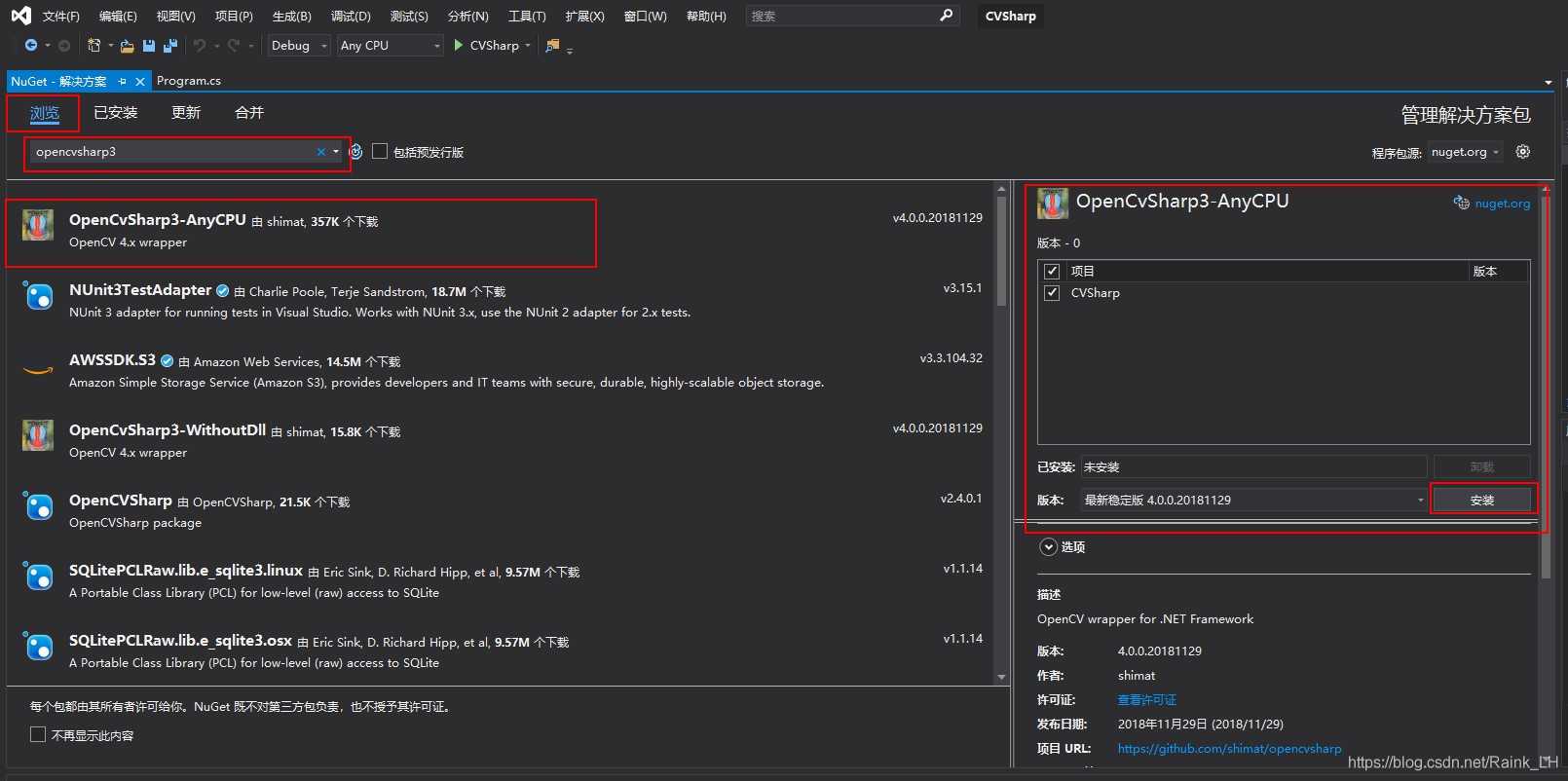Image resolution: width=1568 pixels, height=781 pixels.
Task: Start CVSharp with the green play icon
Action: point(459,45)
